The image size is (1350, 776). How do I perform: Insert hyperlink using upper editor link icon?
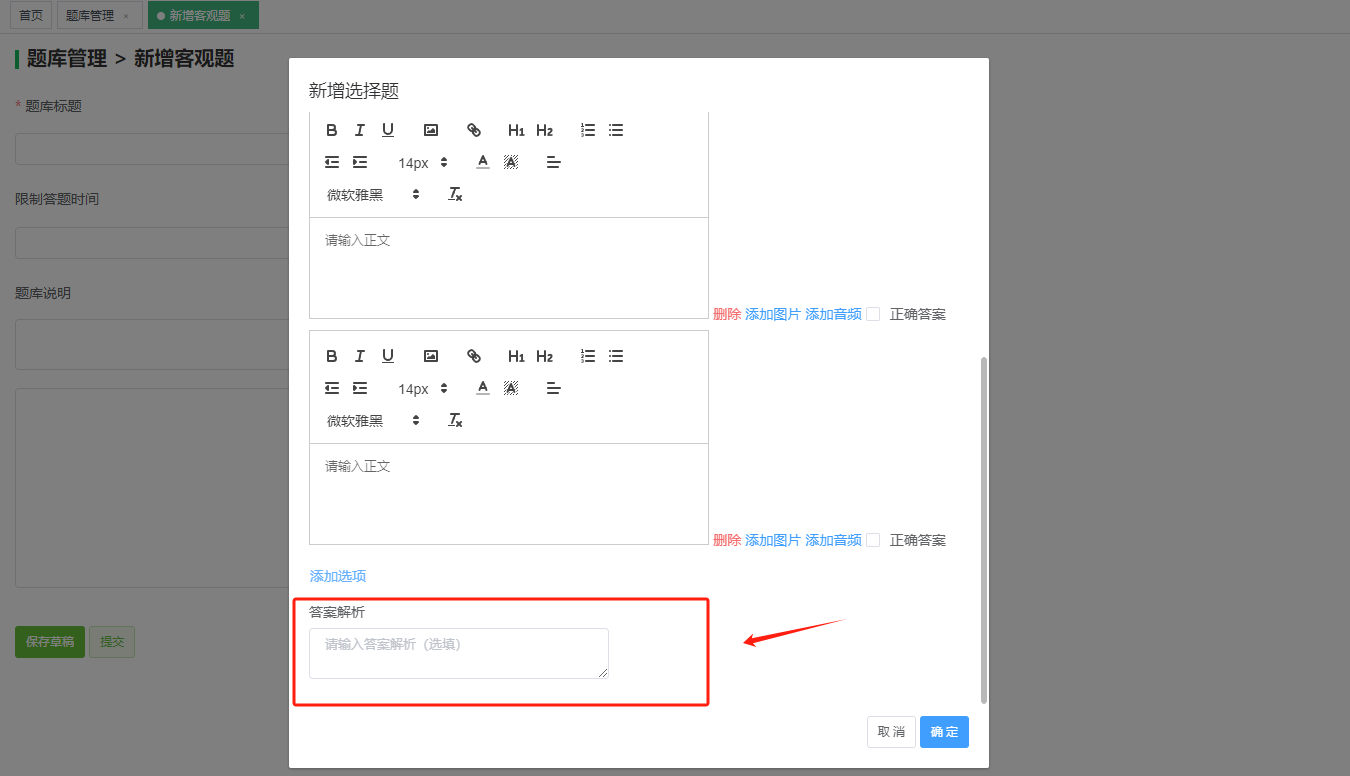coord(474,130)
